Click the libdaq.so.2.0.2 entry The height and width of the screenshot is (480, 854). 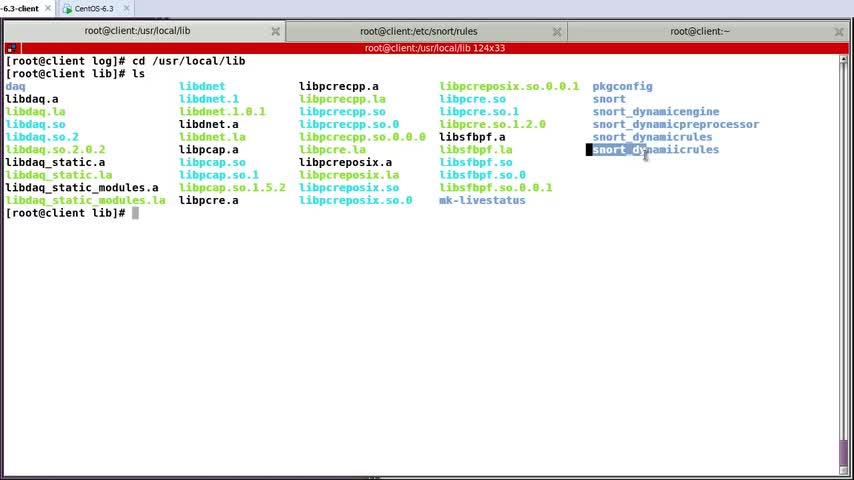pyautogui.click(x=56, y=149)
